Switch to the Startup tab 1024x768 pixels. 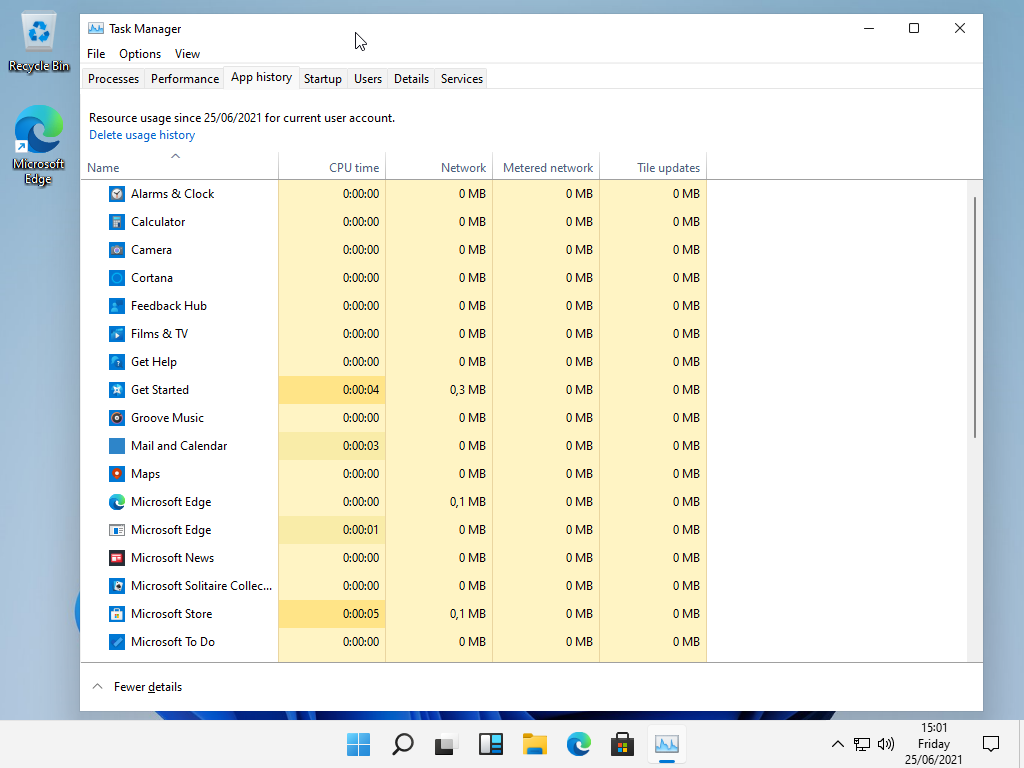(x=322, y=79)
